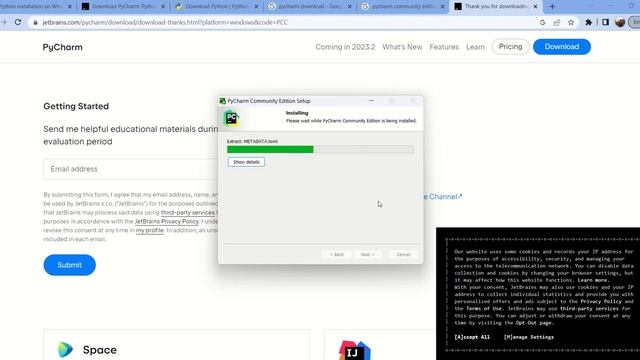Open Learn more in the cookie notice
The image size is (640, 360).
(x=592, y=280)
